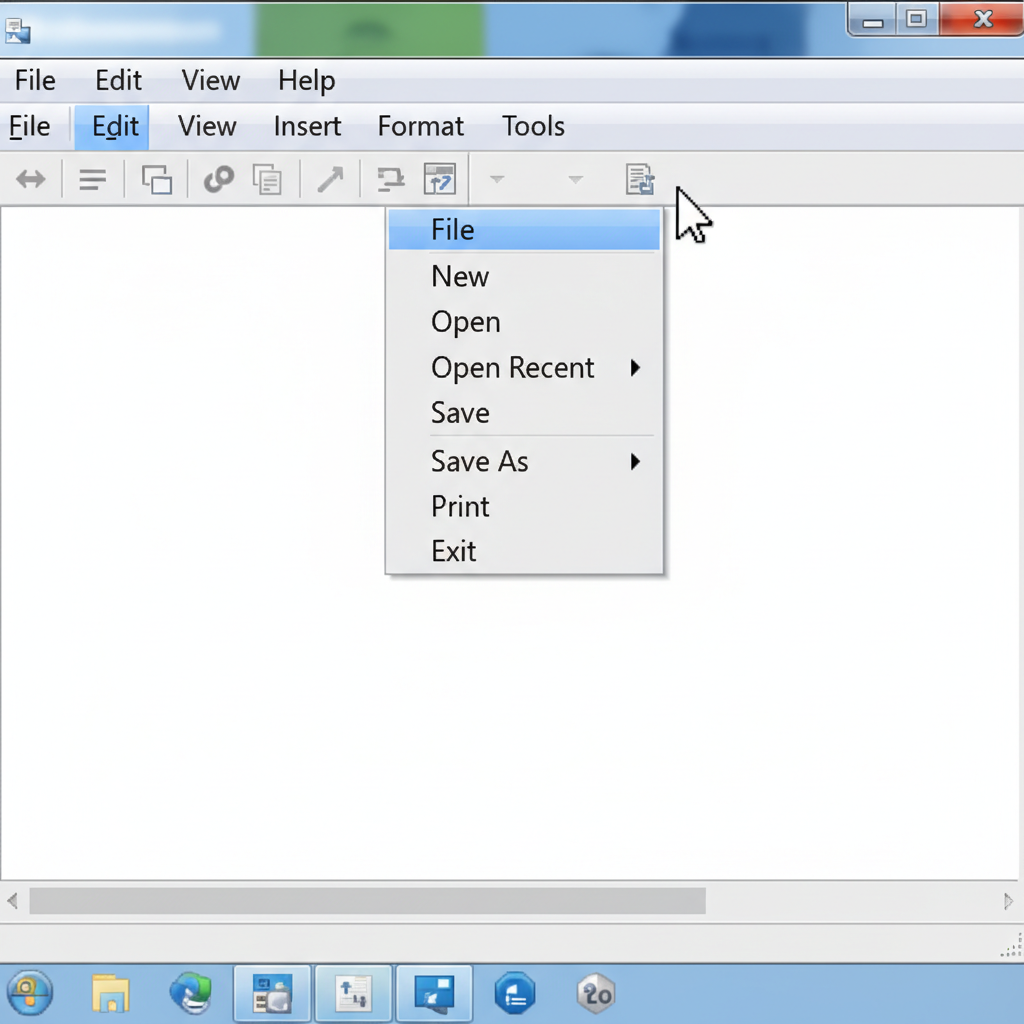Click the text alignment lines toolbar icon

pos(93,180)
